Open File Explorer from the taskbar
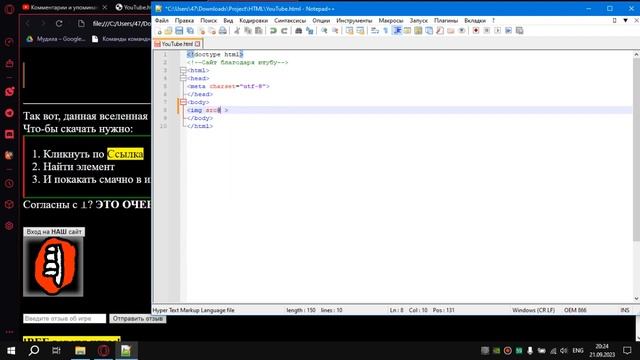The width and height of the screenshot is (640, 360). (80, 351)
